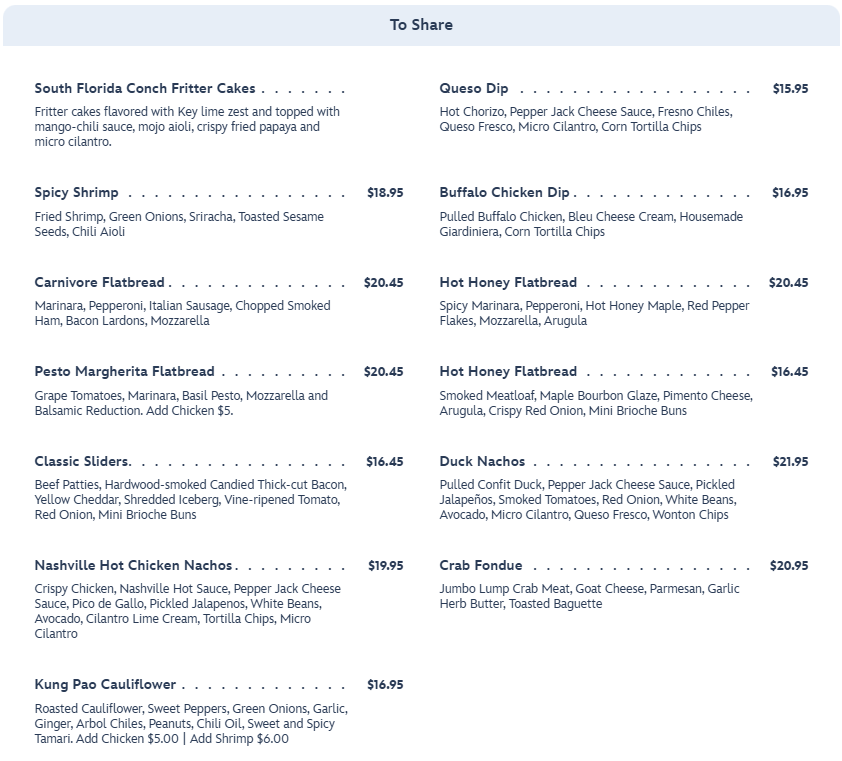The image size is (842, 761).
Task: Click the Queso Dip title
Action: click(474, 89)
